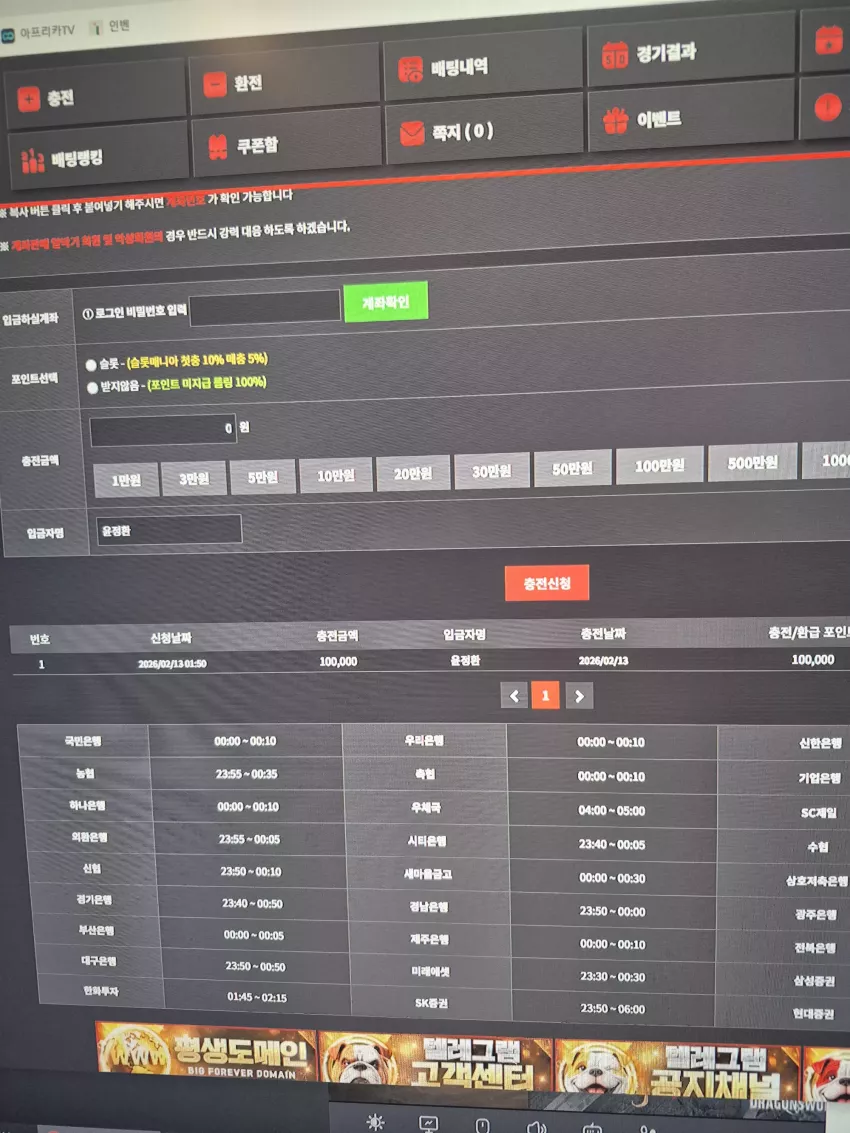Click the 신청날짜 column header
The height and width of the screenshot is (1133, 850).
(171, 638)
